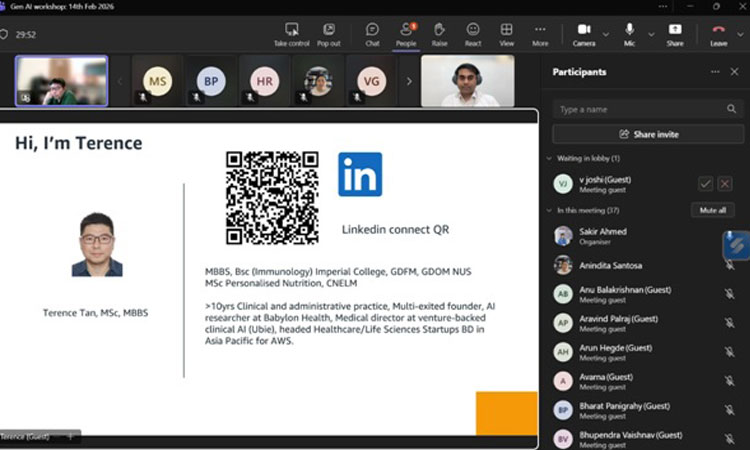Screen dimensions: 750x450
Task: Pop out the shared content
Action: click(328, 33)
